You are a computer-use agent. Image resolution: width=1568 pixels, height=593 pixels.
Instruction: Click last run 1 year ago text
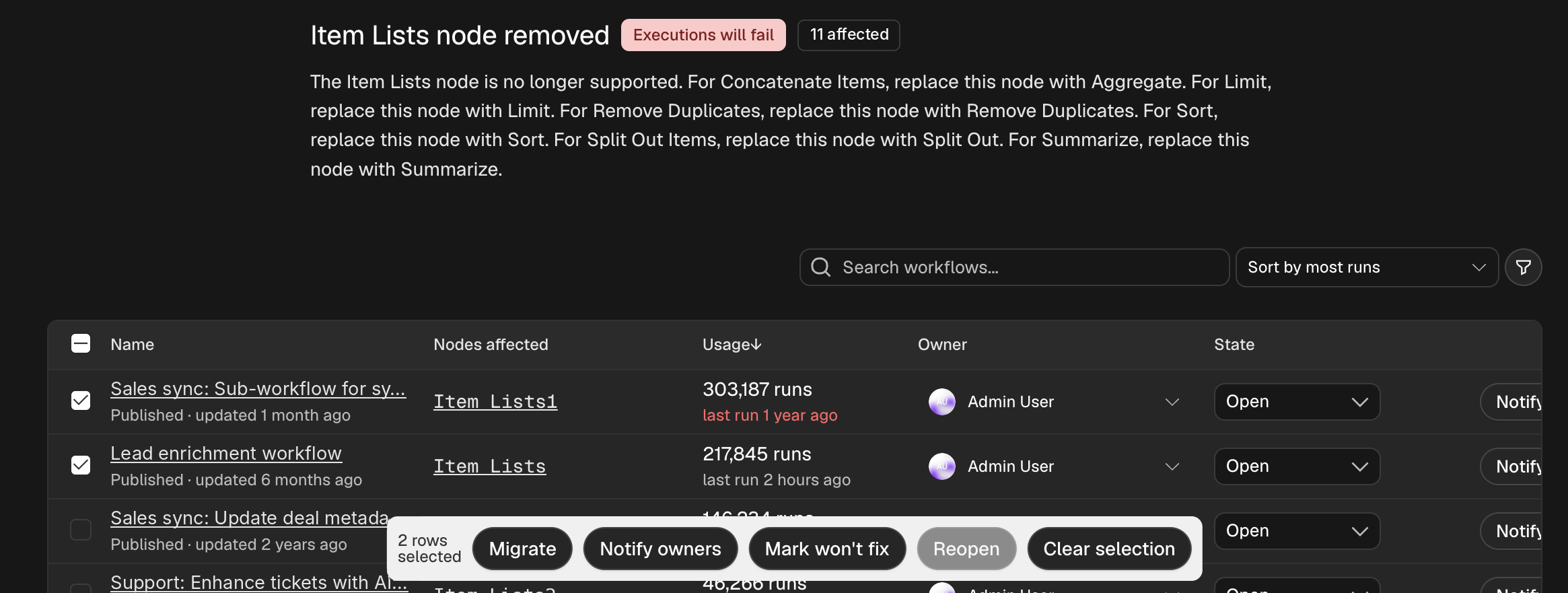click(x=770, y=415)
